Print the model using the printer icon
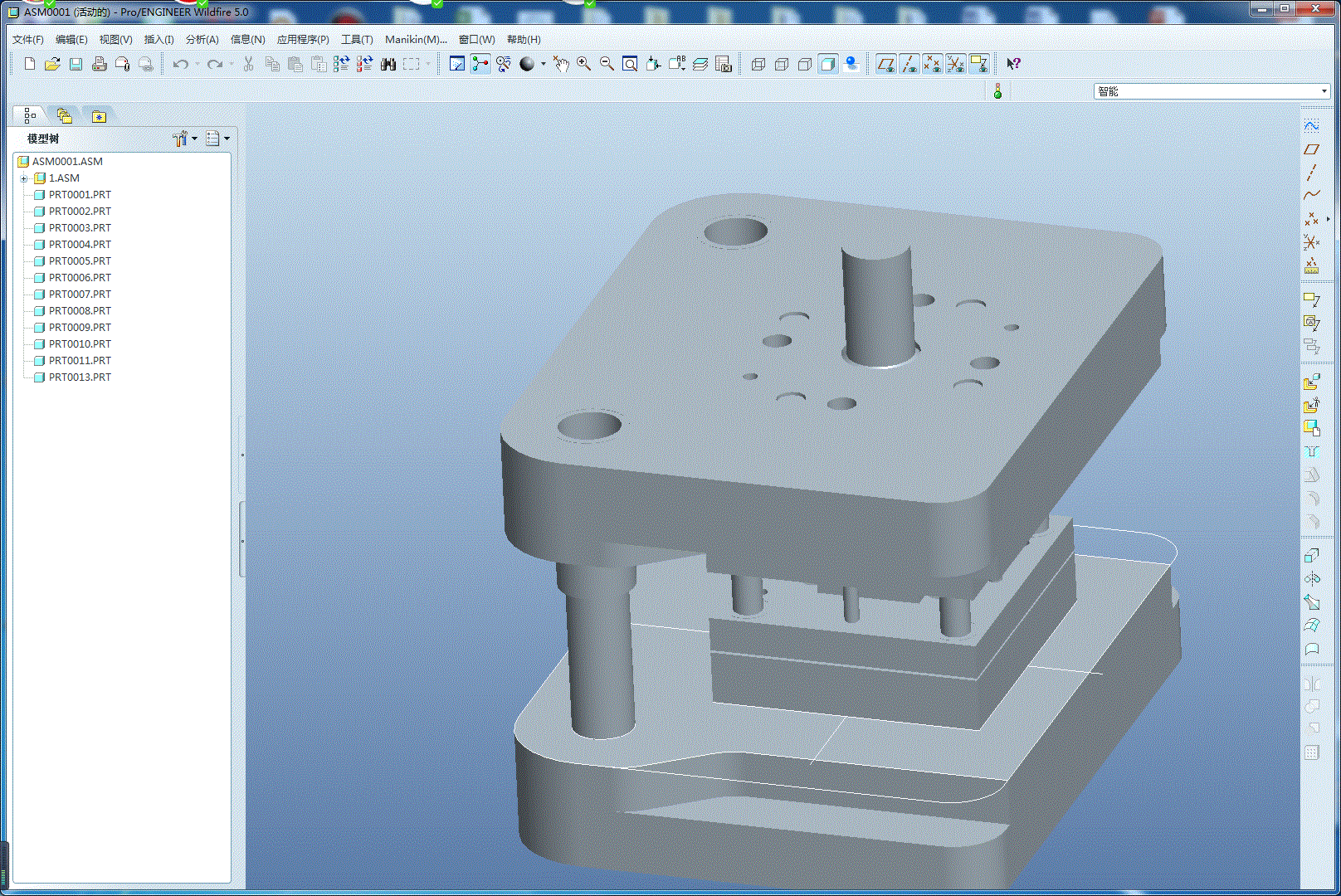Image resolution: width=1341 pixels, height=896 pixels. point(99,64)
